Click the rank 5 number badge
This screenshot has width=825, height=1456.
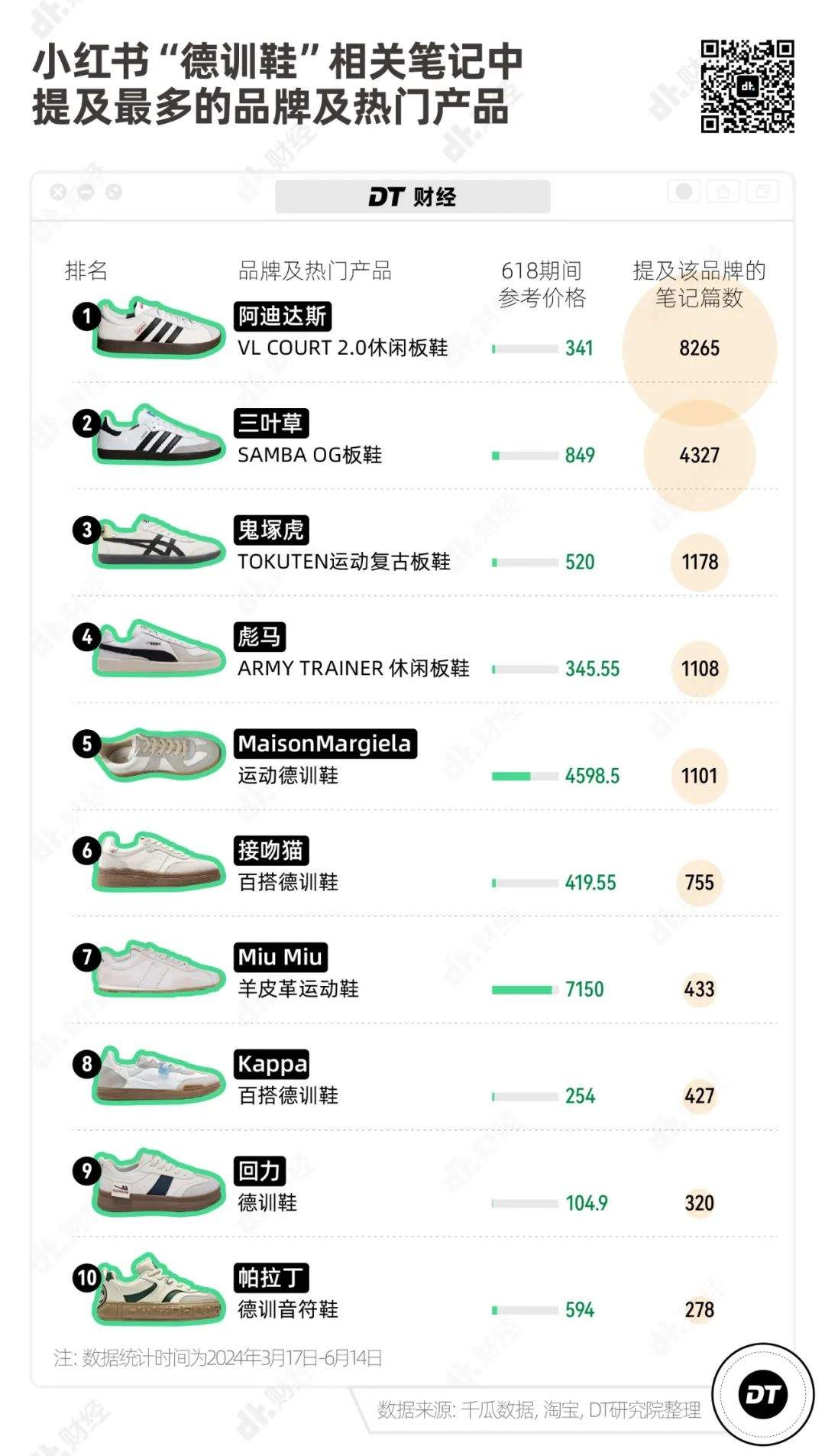pyautogui.click(x=86, y=744)
